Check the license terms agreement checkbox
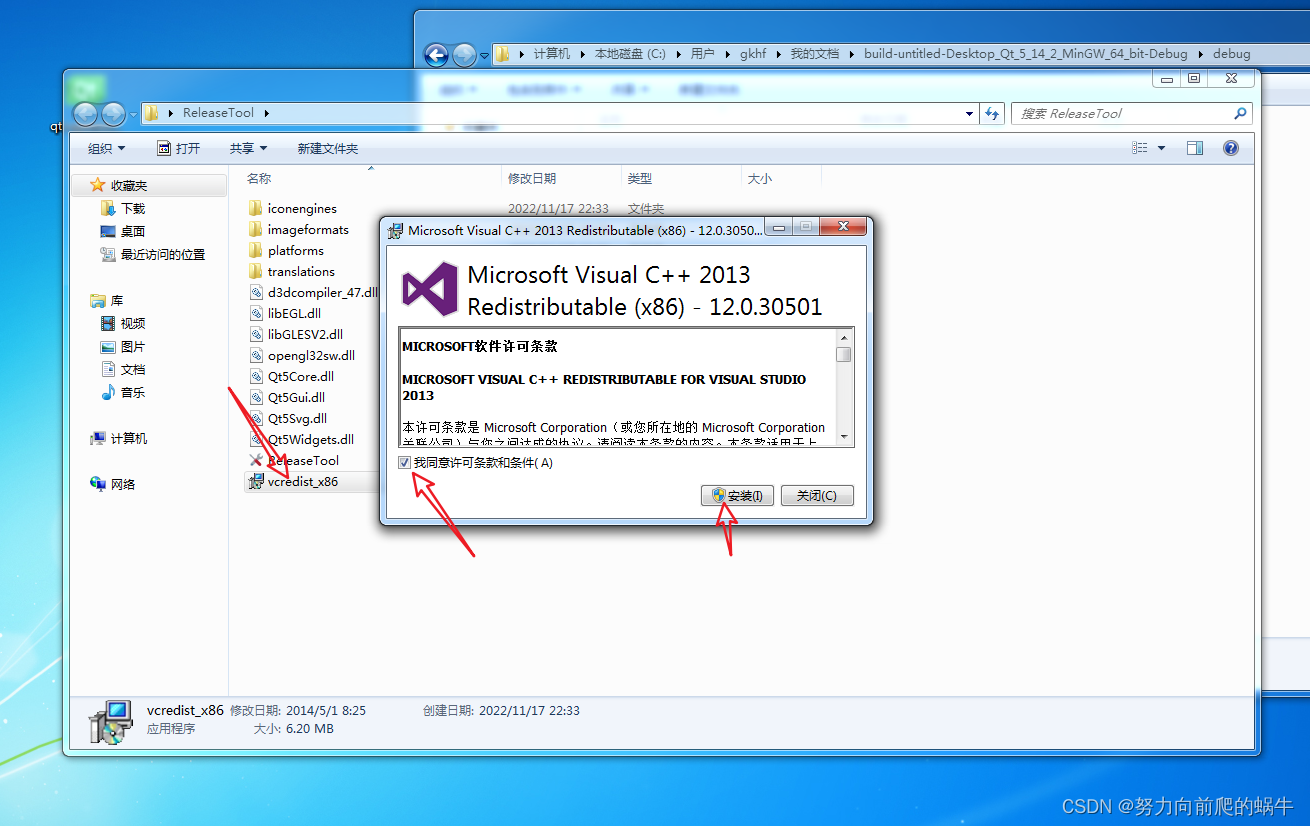 tap(404, 463)
